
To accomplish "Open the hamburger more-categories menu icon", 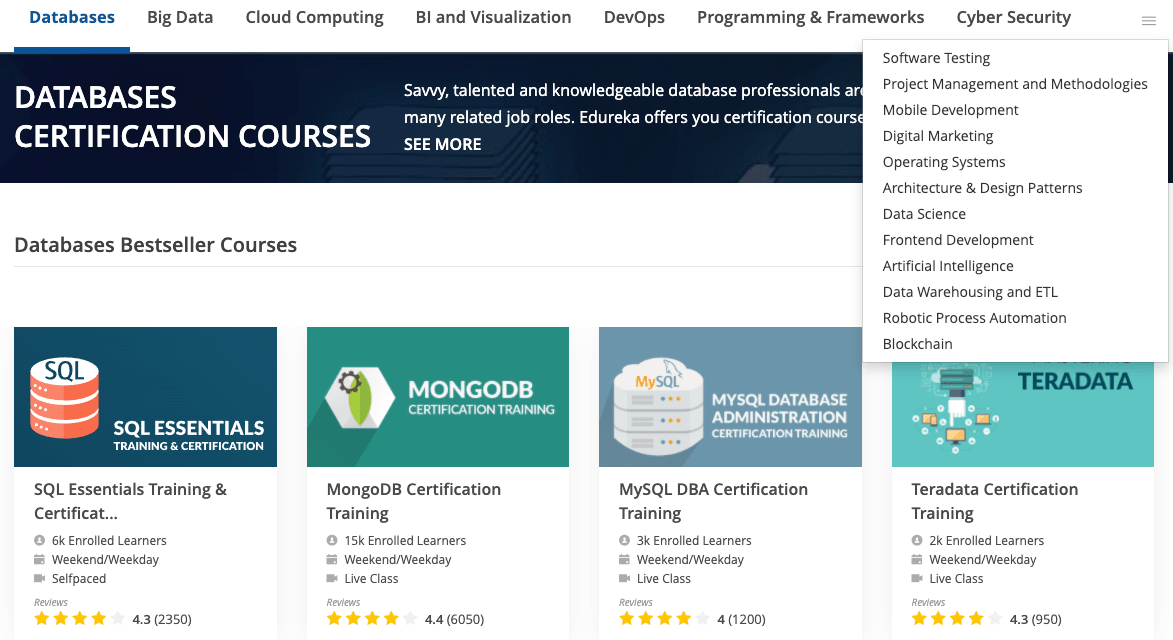I will coord(1148,21).
